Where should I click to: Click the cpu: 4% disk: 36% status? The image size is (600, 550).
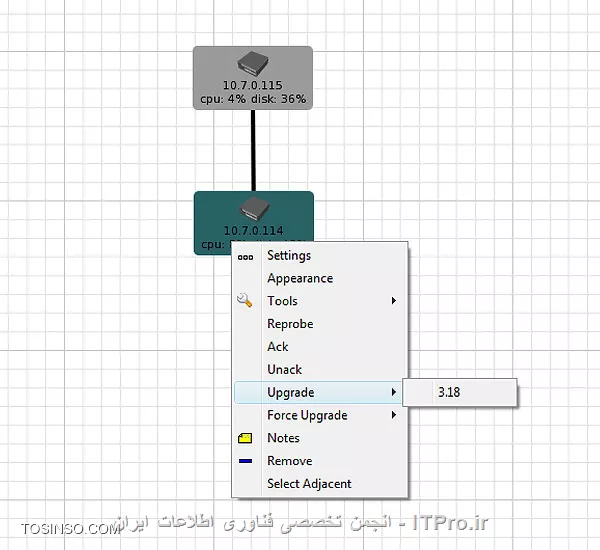click(x=253, y=99)
